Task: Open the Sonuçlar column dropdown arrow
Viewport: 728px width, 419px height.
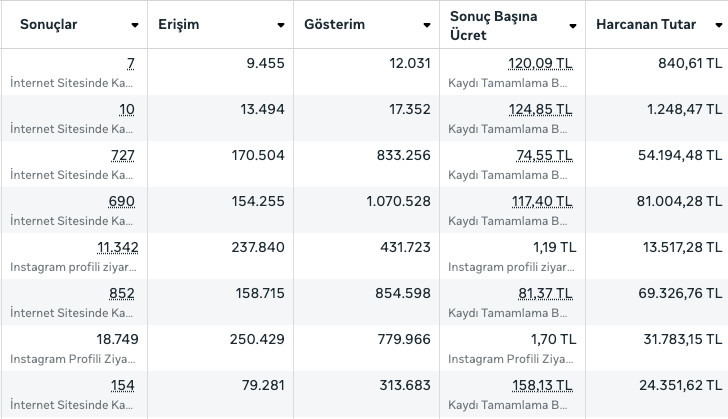Action: pyautogui.click(x=135, y=25)
